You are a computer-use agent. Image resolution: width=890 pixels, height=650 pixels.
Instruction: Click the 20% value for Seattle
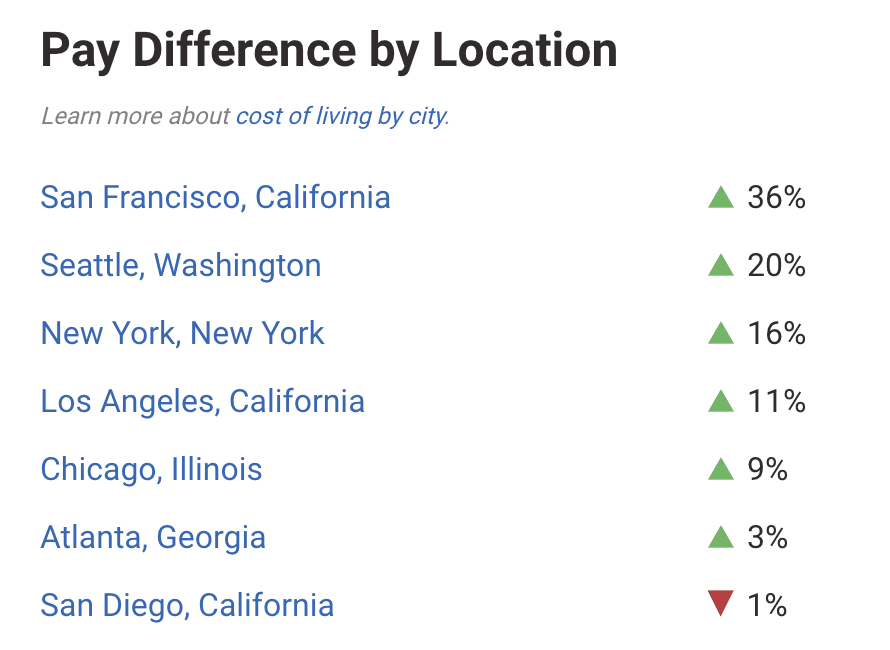coord(777,265)
